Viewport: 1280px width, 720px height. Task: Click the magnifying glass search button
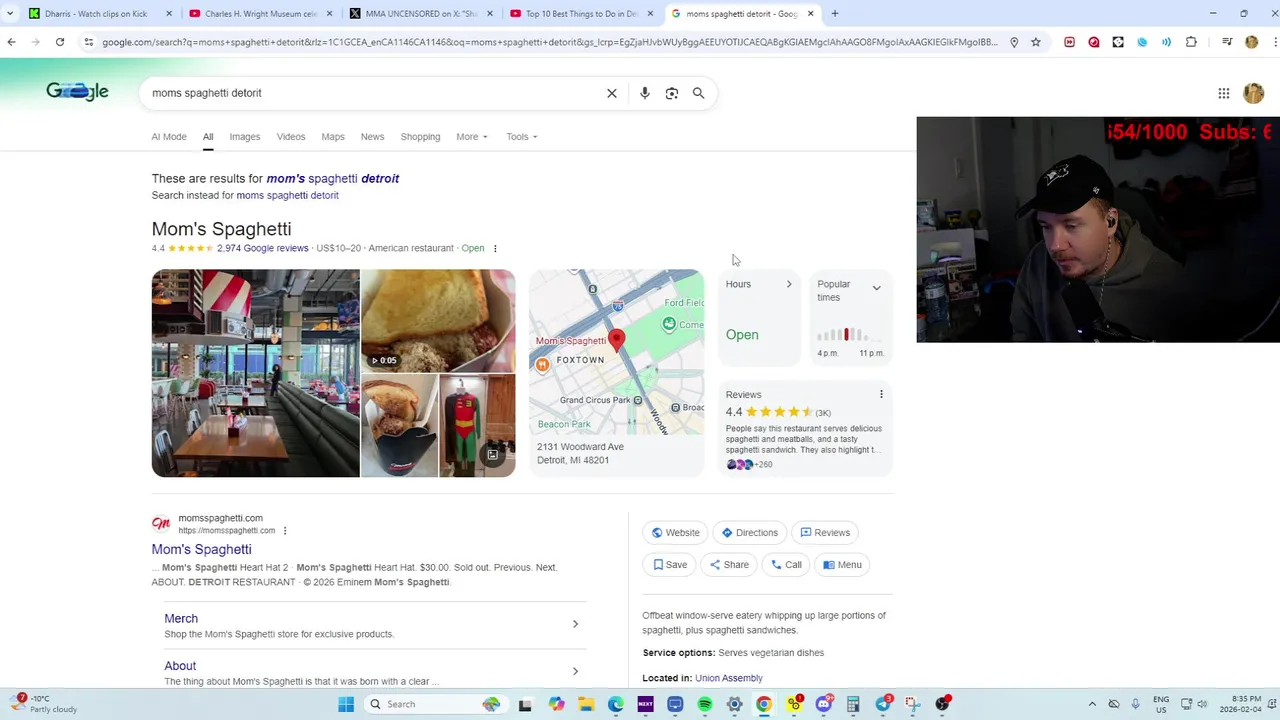(699, 93)
